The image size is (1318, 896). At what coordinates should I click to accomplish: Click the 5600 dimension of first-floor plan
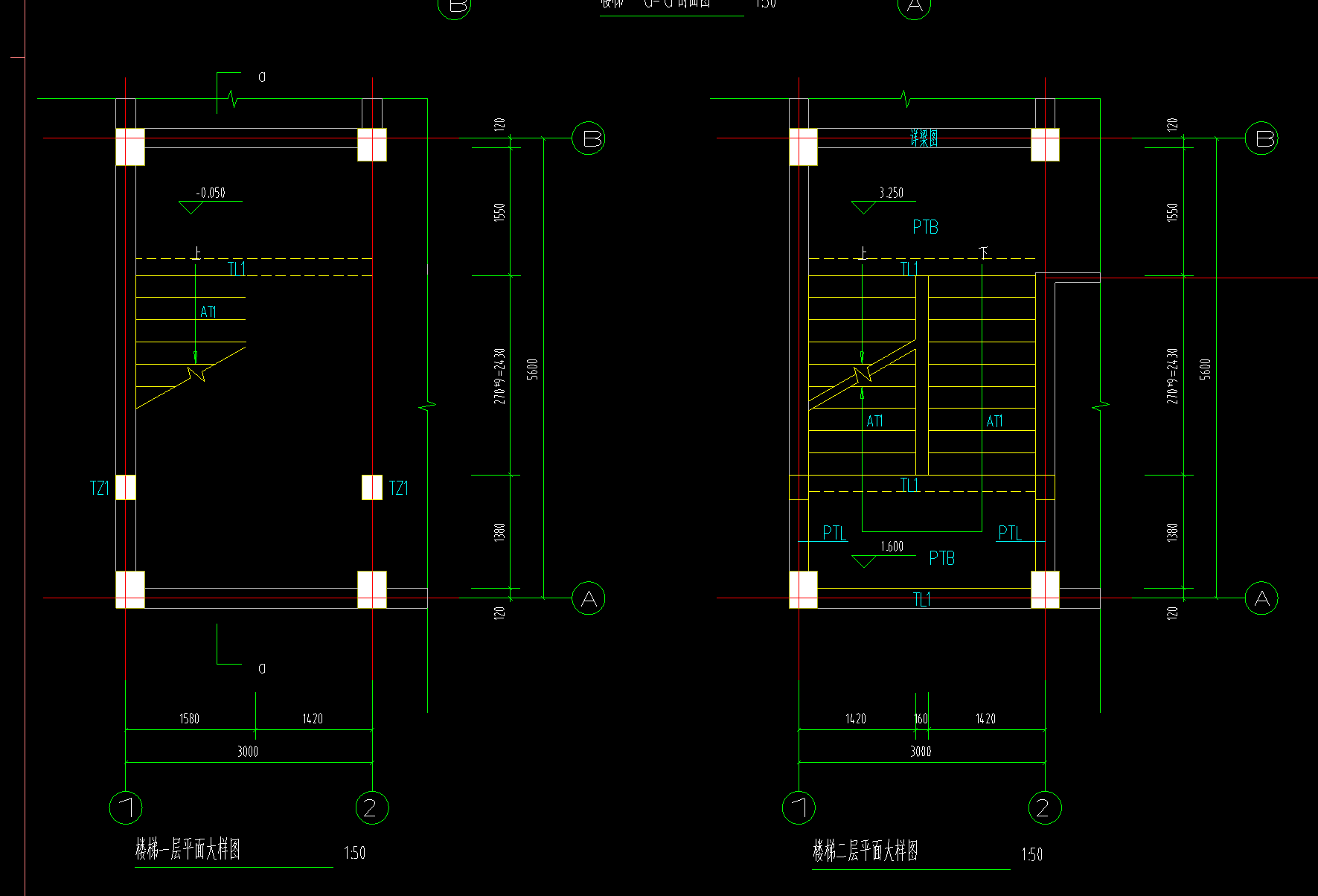(532, 369)
